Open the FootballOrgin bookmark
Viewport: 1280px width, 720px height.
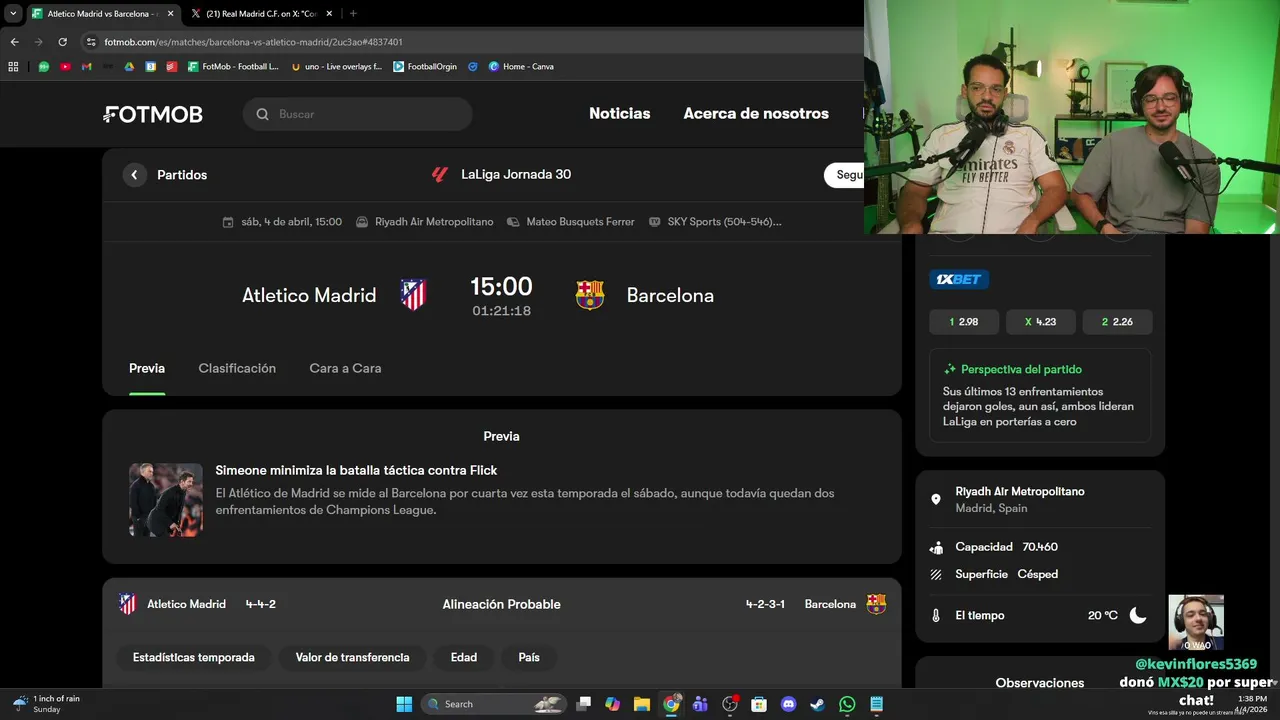(425, 67)
